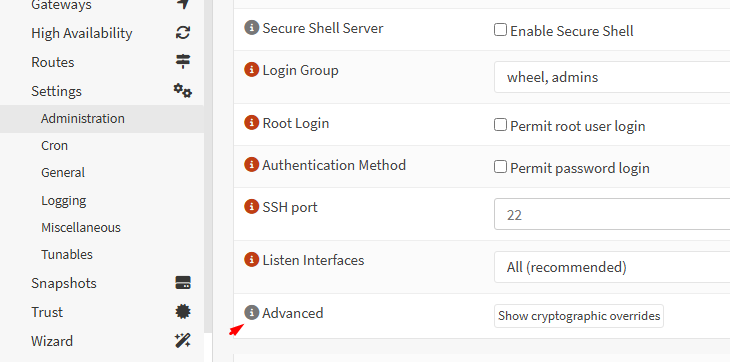Enable the Secure Shell checkbox
Viewport: 730px width, 362px height.
point(500,30)
